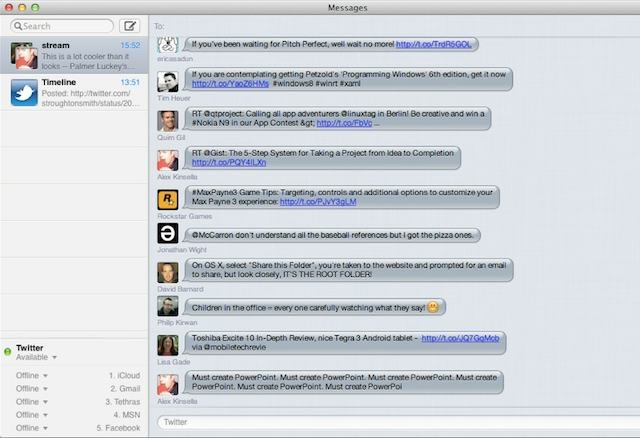Screen dimensions: 640x438
Task: Click Lisa Gade's avatar
Action: 168,345
